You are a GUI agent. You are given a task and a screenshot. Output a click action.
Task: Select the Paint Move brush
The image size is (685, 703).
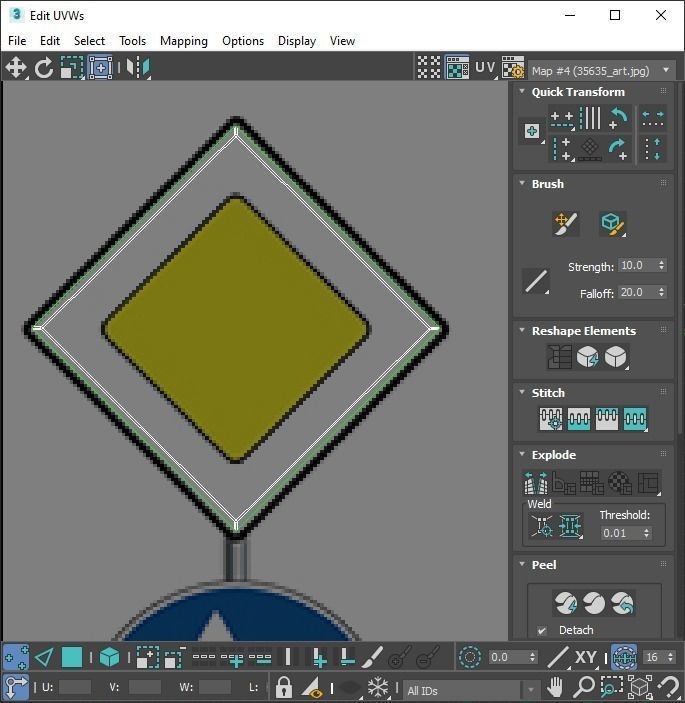click(566, 223)
